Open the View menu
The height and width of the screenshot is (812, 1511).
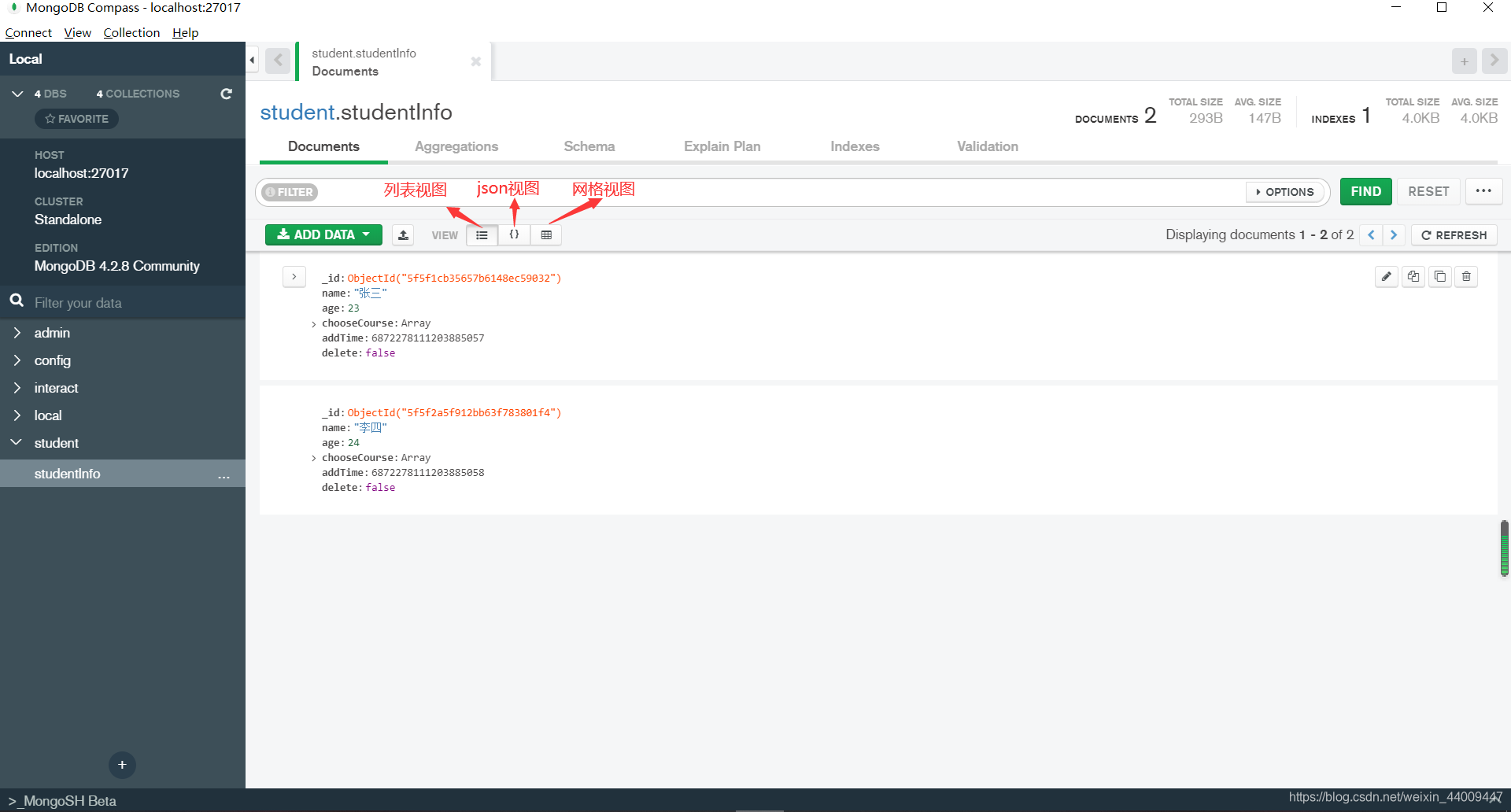[x=77, y=32]
